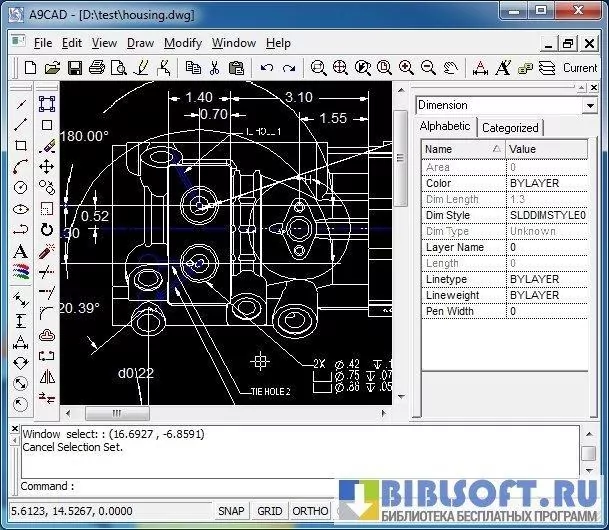Click the Print icon in toolbar
Image resolution: width=609 pixels, height=530 pixels.
coord(97,68)
